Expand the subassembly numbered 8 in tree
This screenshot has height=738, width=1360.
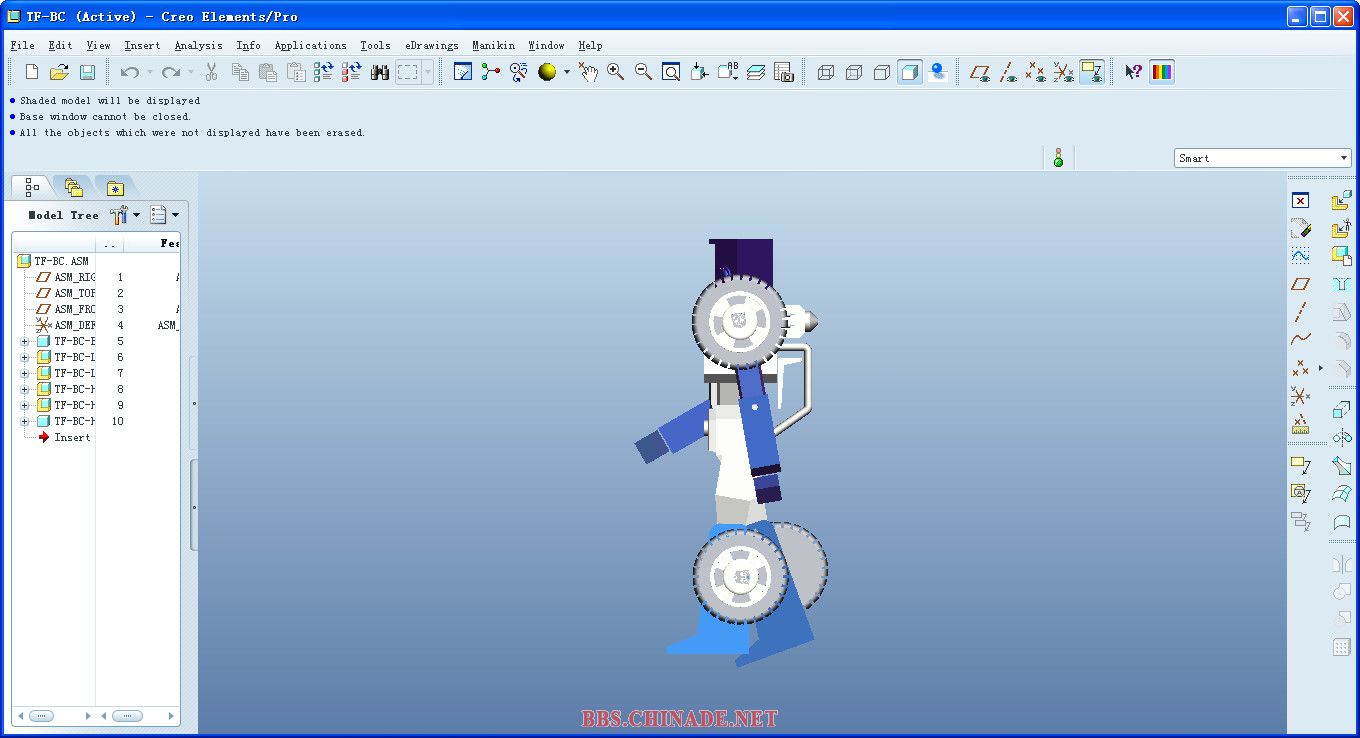[24, 389]
